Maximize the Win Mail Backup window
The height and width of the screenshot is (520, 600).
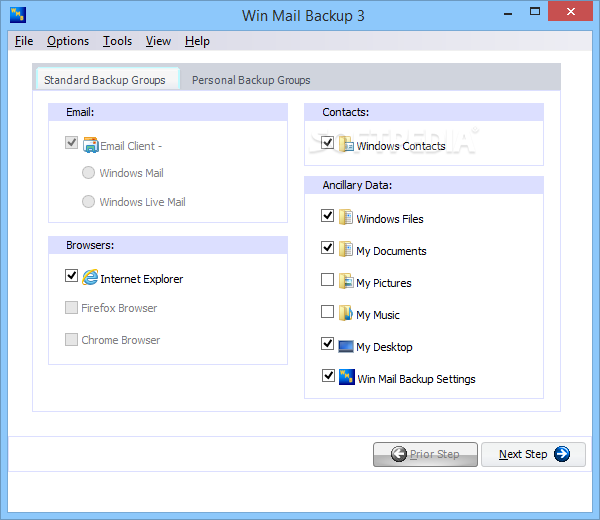535,12
